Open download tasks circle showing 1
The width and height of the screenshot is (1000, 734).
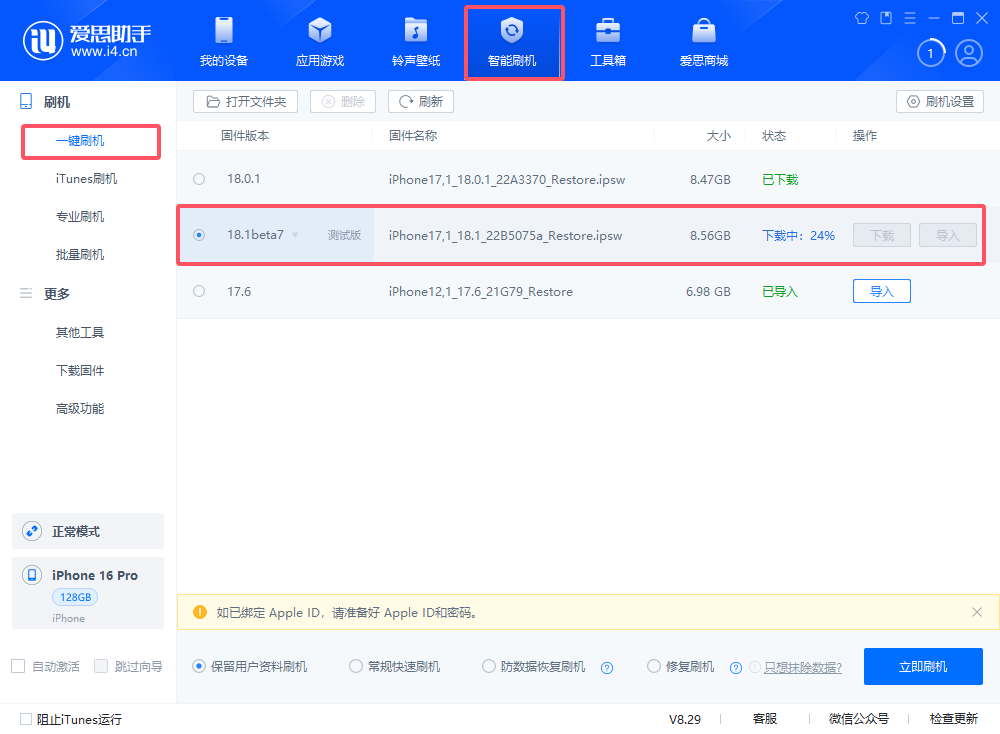click(x=931, y=53)
